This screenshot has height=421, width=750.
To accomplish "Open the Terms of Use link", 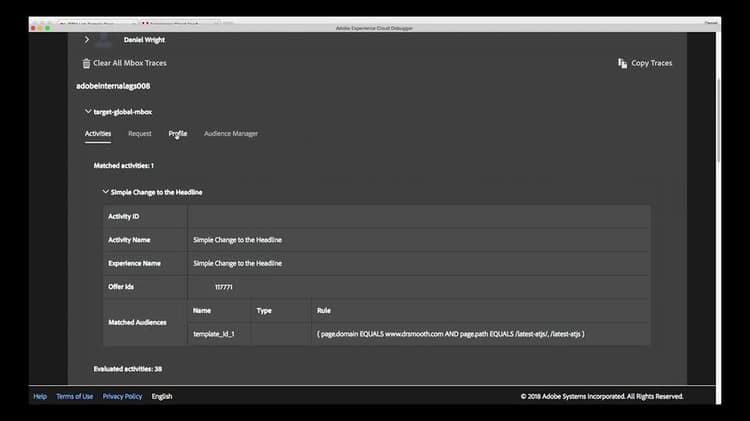I will click(x=75, y=396).
